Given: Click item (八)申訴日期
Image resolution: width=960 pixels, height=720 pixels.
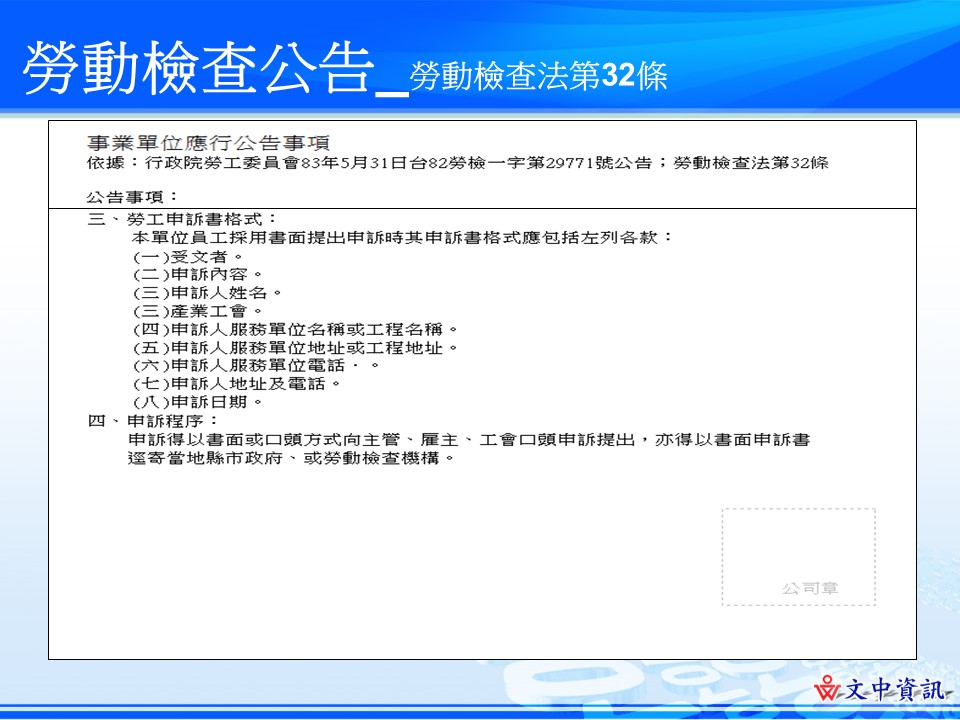Looking at the screenshot, I should [190, 399].
